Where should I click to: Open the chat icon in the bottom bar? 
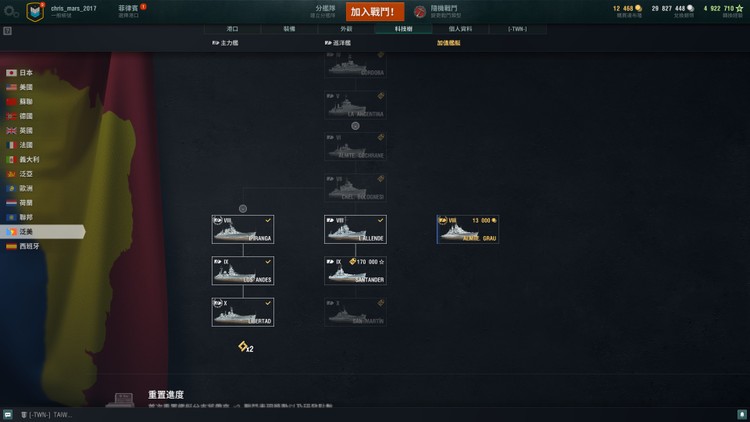tap(8, 415)
